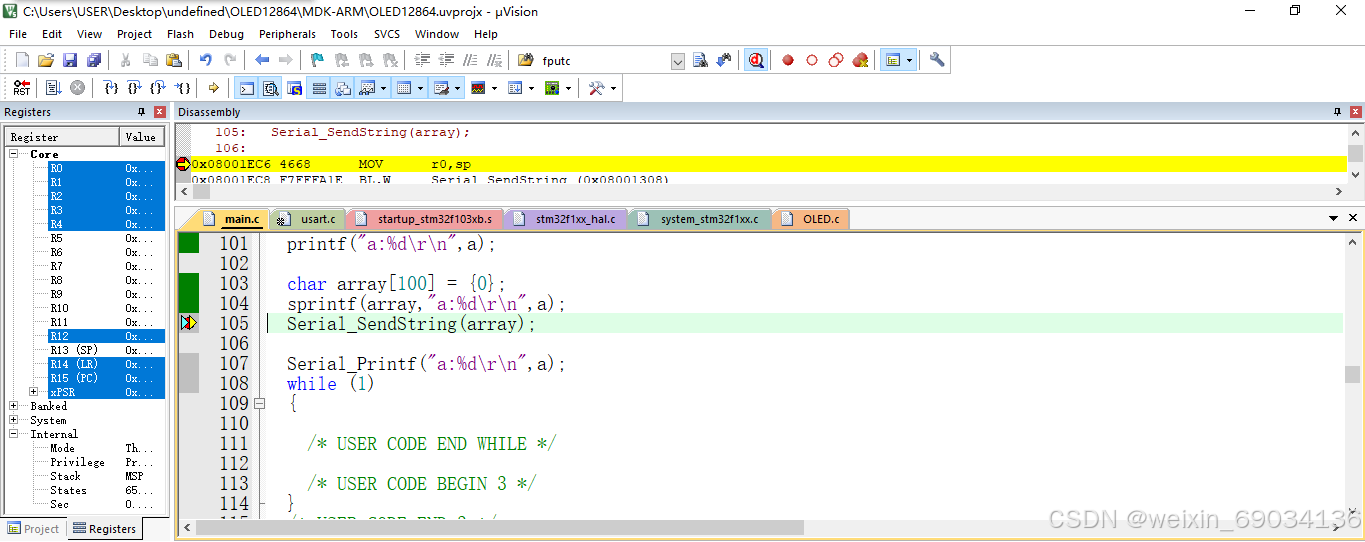
Task: Open the Flash menu
Action: click(x=181, y=34)
